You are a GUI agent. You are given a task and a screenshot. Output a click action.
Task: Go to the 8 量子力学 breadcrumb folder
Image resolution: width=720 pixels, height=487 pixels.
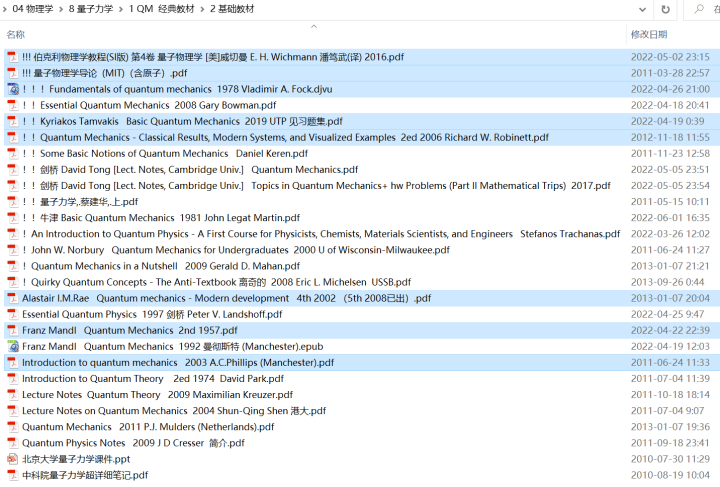pos(91,9)
